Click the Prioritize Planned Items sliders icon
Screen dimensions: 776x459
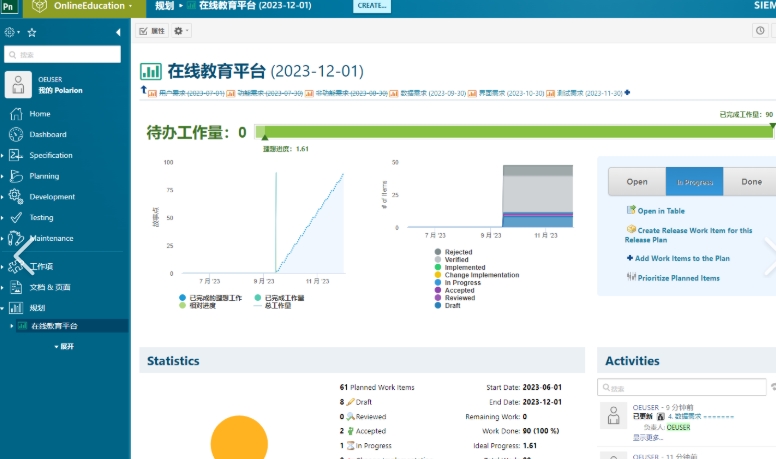pyautogui.click(x=631, y=277)
